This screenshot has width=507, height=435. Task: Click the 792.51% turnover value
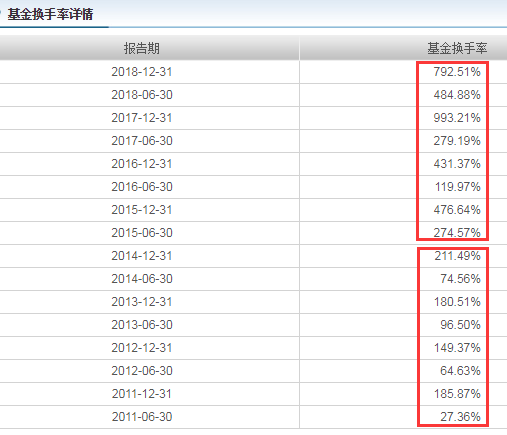click(x=457, y=72)
